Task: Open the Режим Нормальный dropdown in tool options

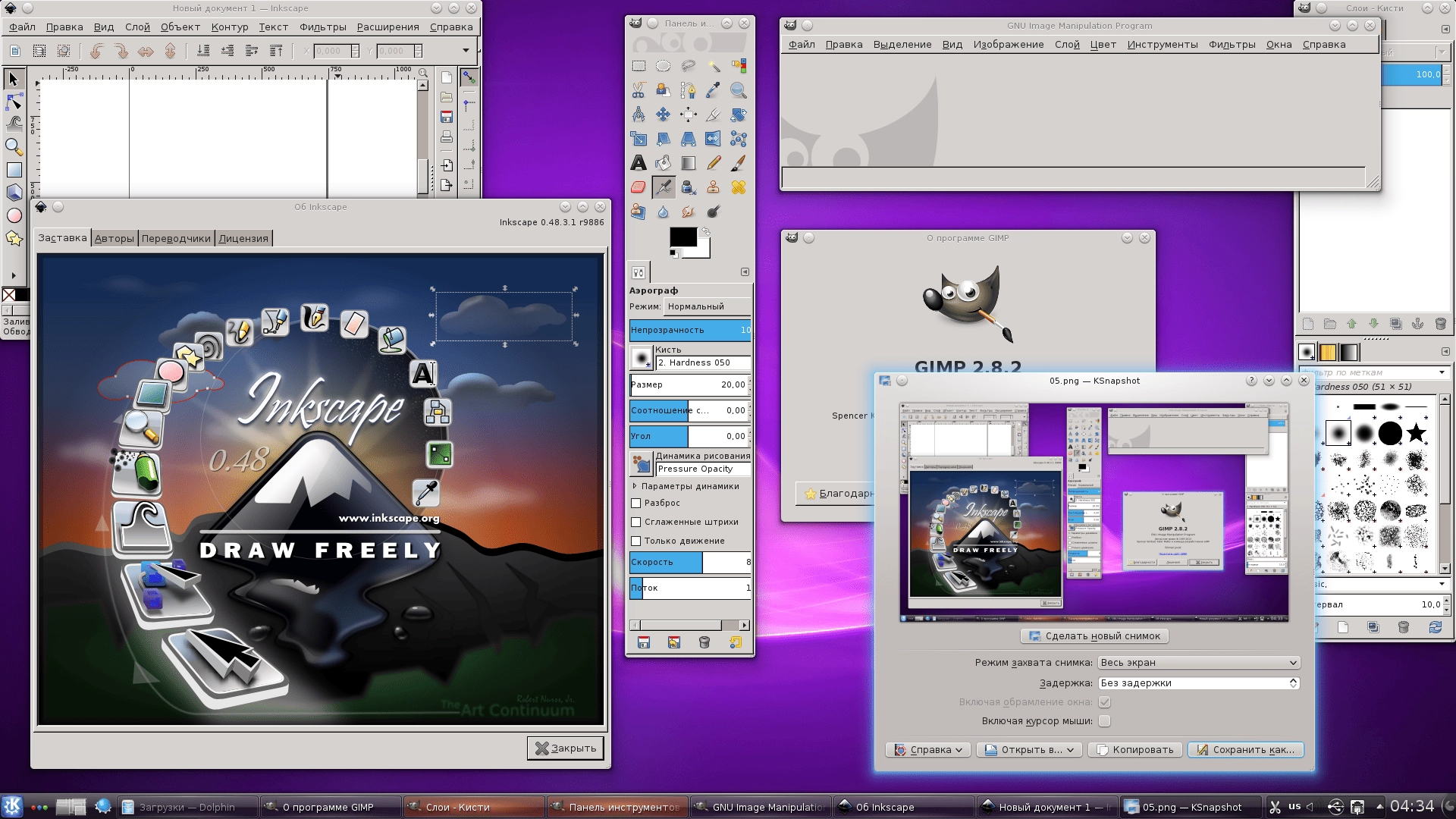Action: point(708,306)
